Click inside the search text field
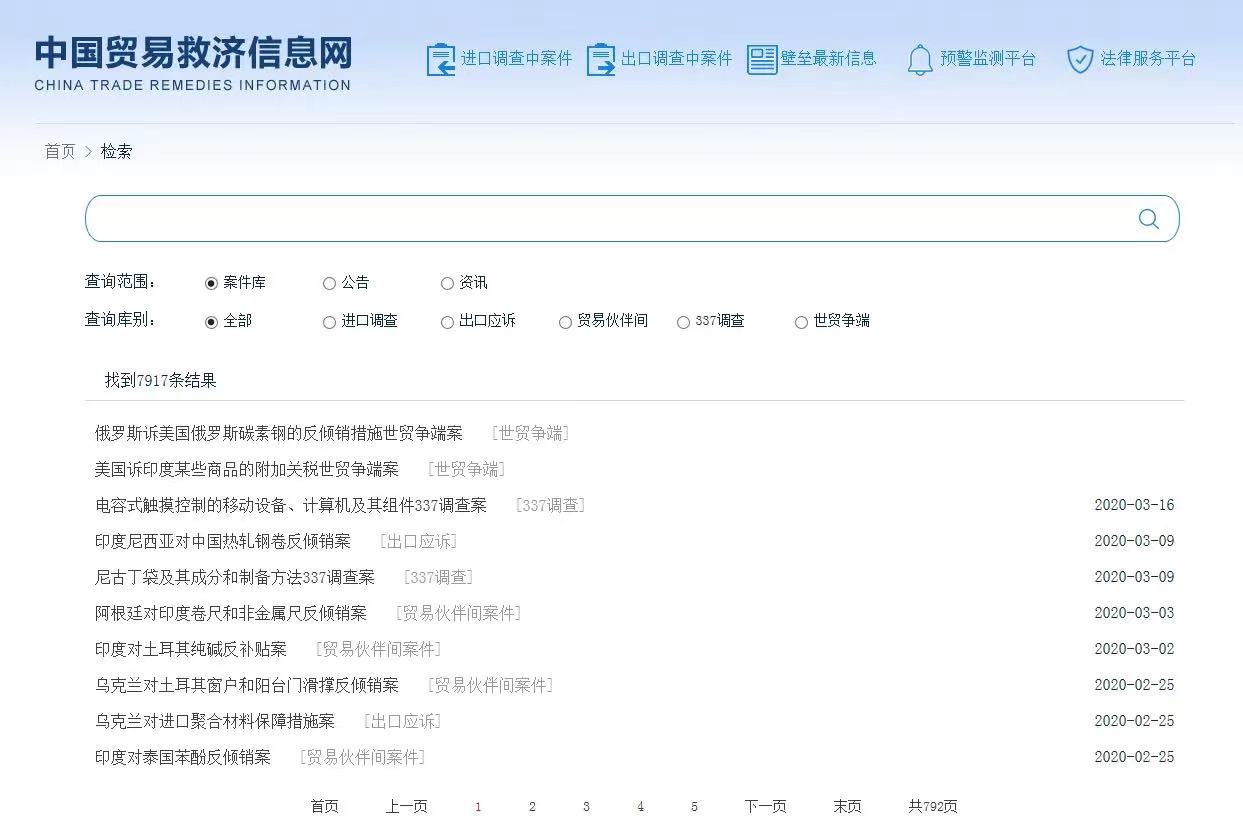This screenshot has height=824, width=1243. (600, 219)
